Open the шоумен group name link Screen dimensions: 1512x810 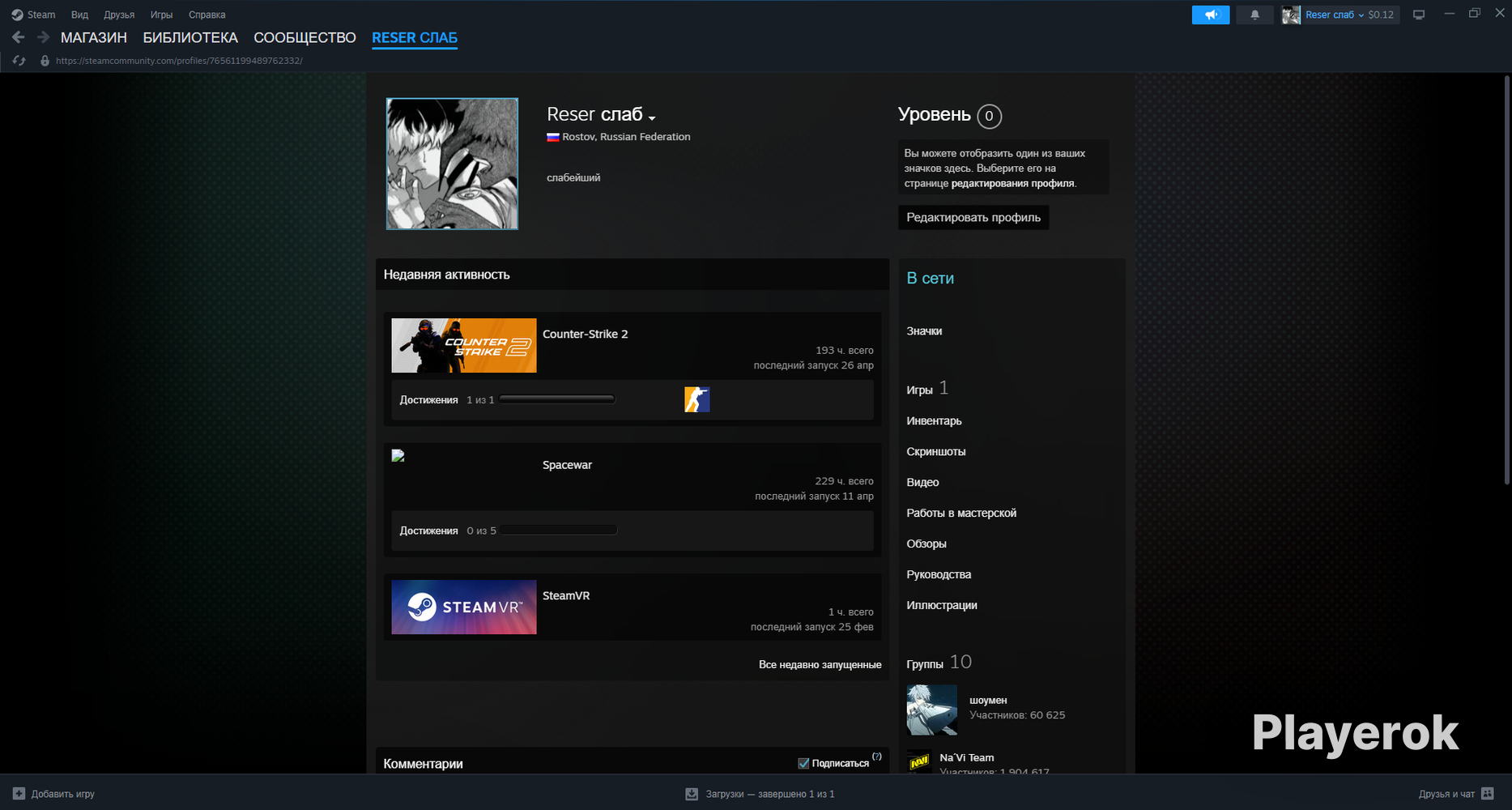pos(988,701)
